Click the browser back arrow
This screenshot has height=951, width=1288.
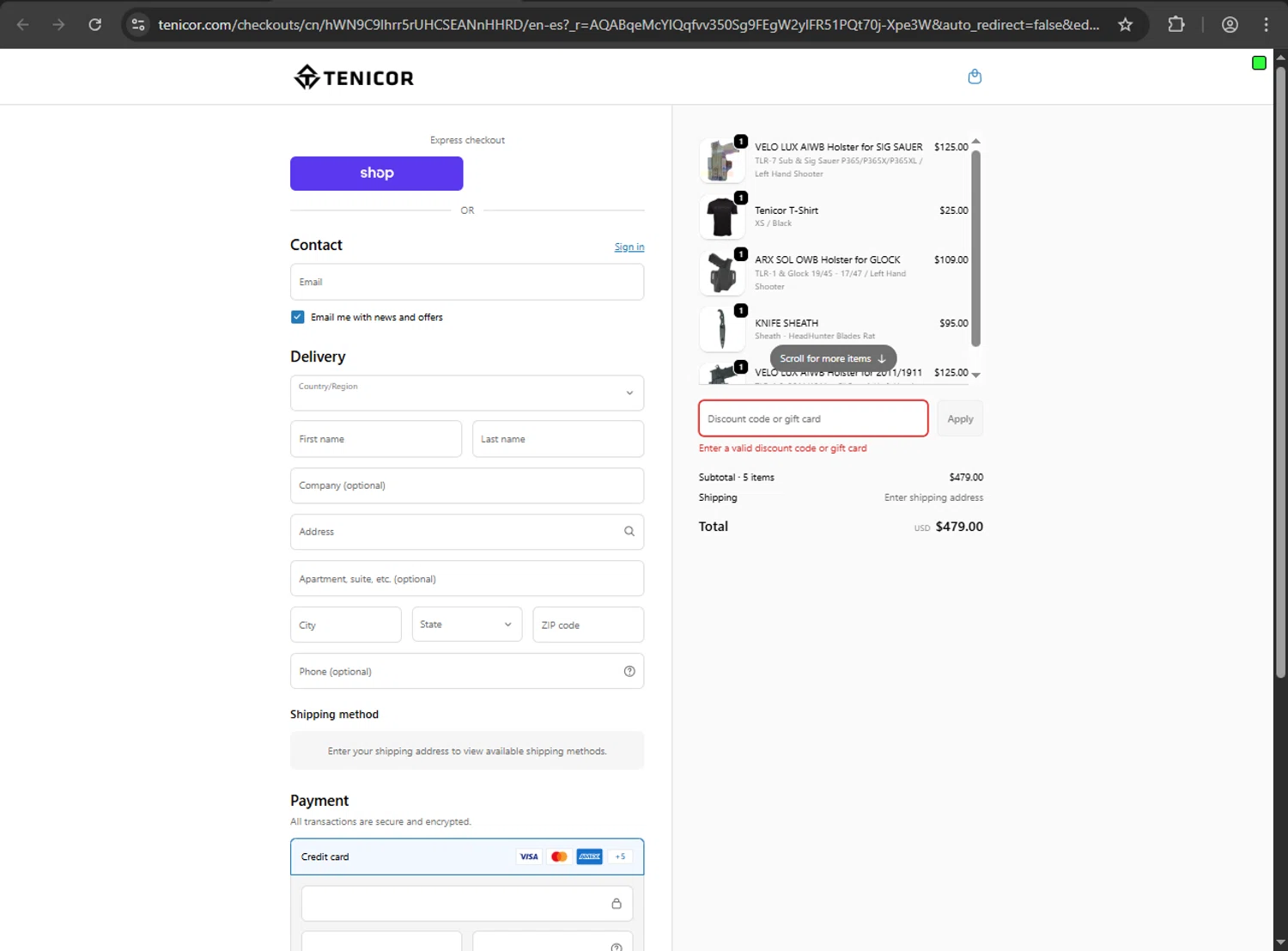pos(23,25)
